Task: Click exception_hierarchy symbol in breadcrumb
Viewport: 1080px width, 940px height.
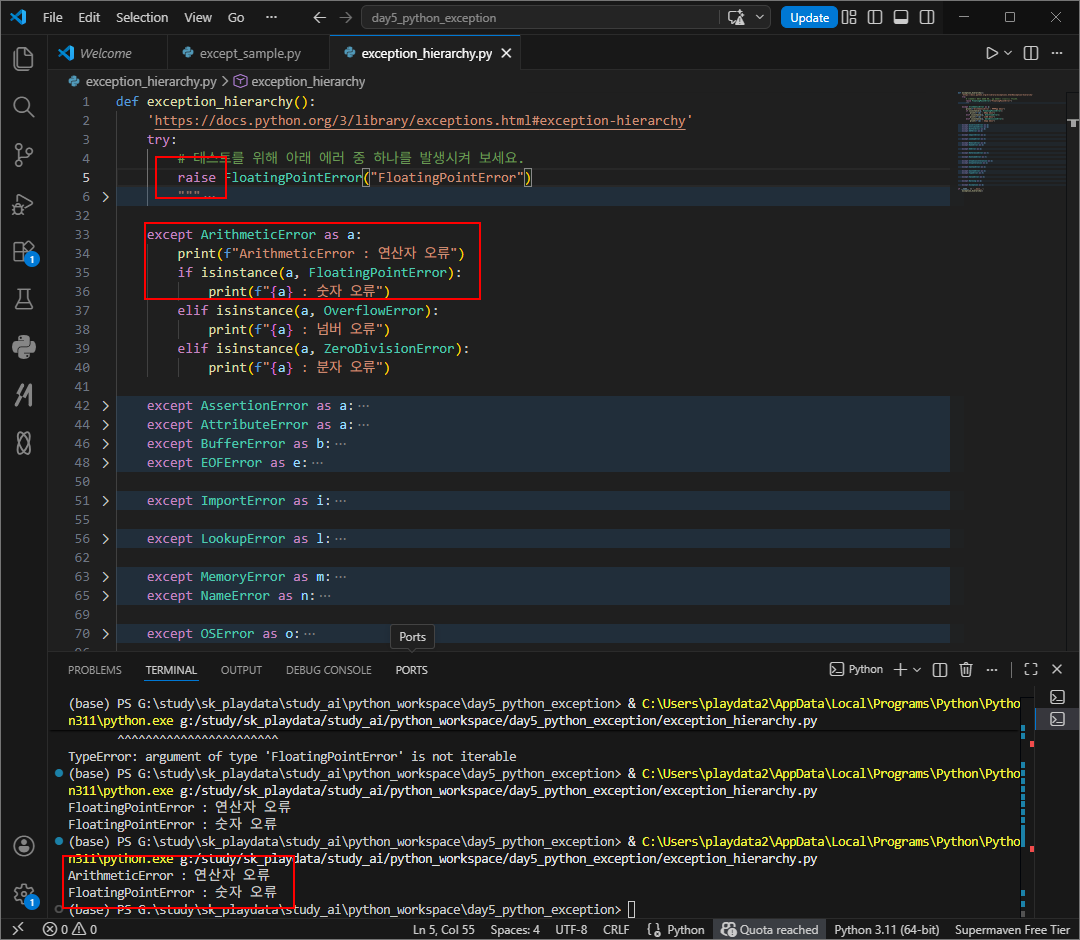Action: point(308,81)
